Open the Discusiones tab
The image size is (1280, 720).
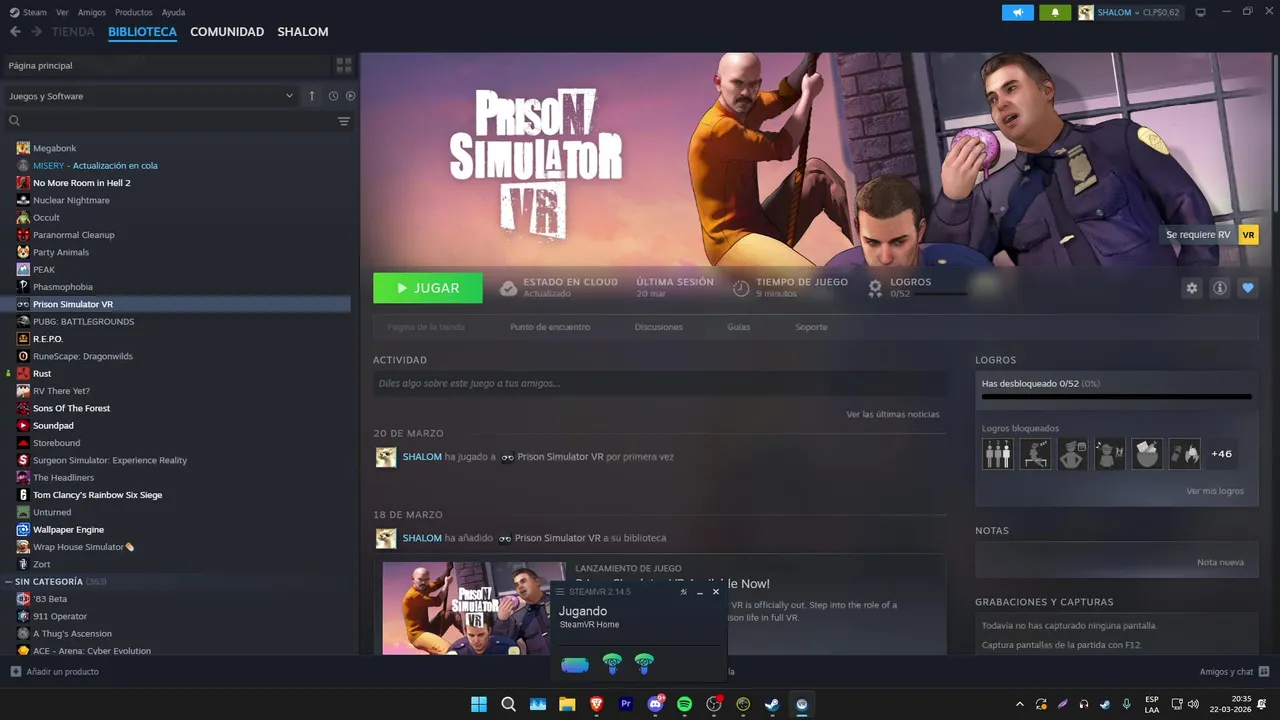tap(659, 327)
